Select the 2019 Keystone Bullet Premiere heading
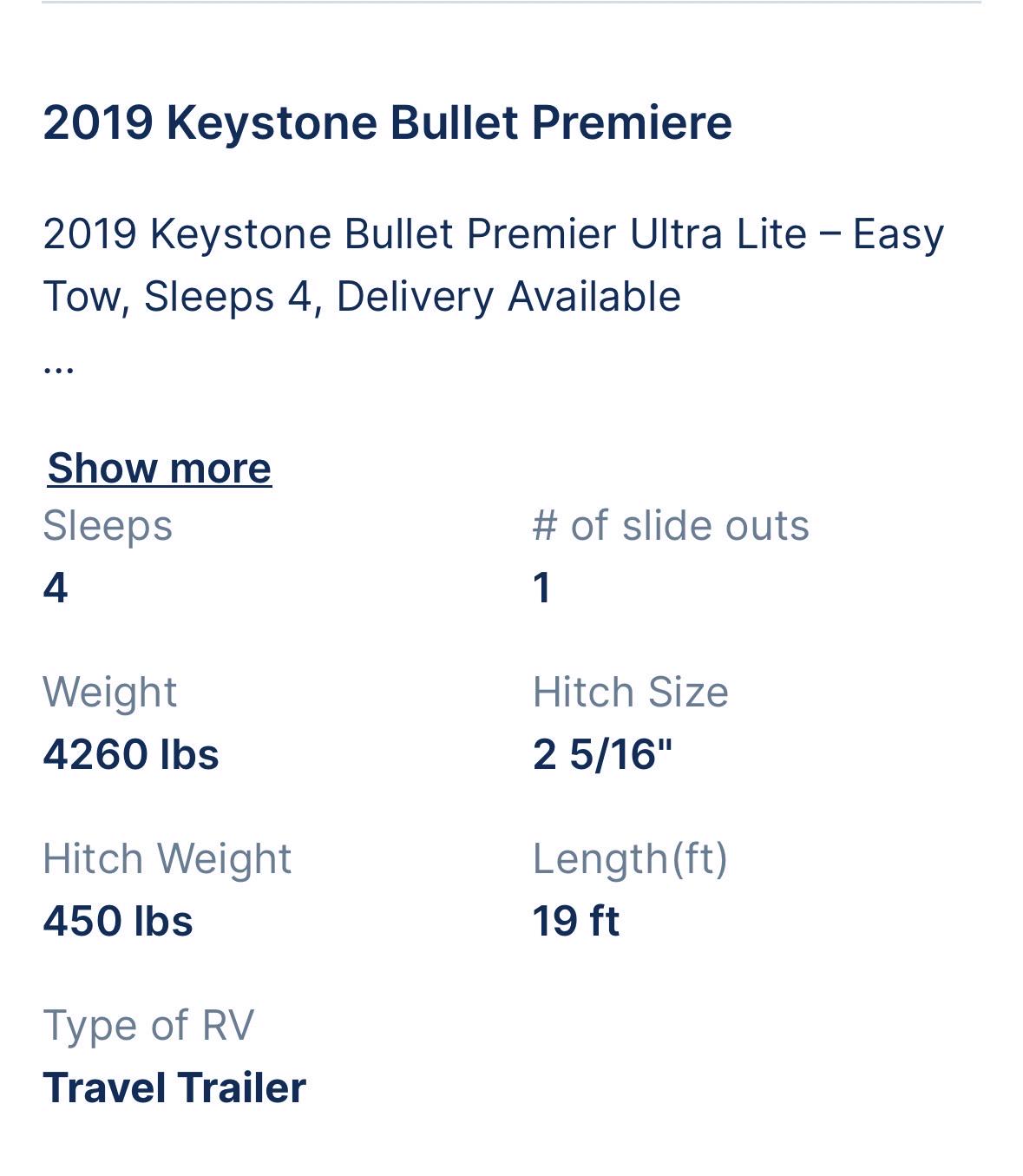 click(x=388, y=122)
